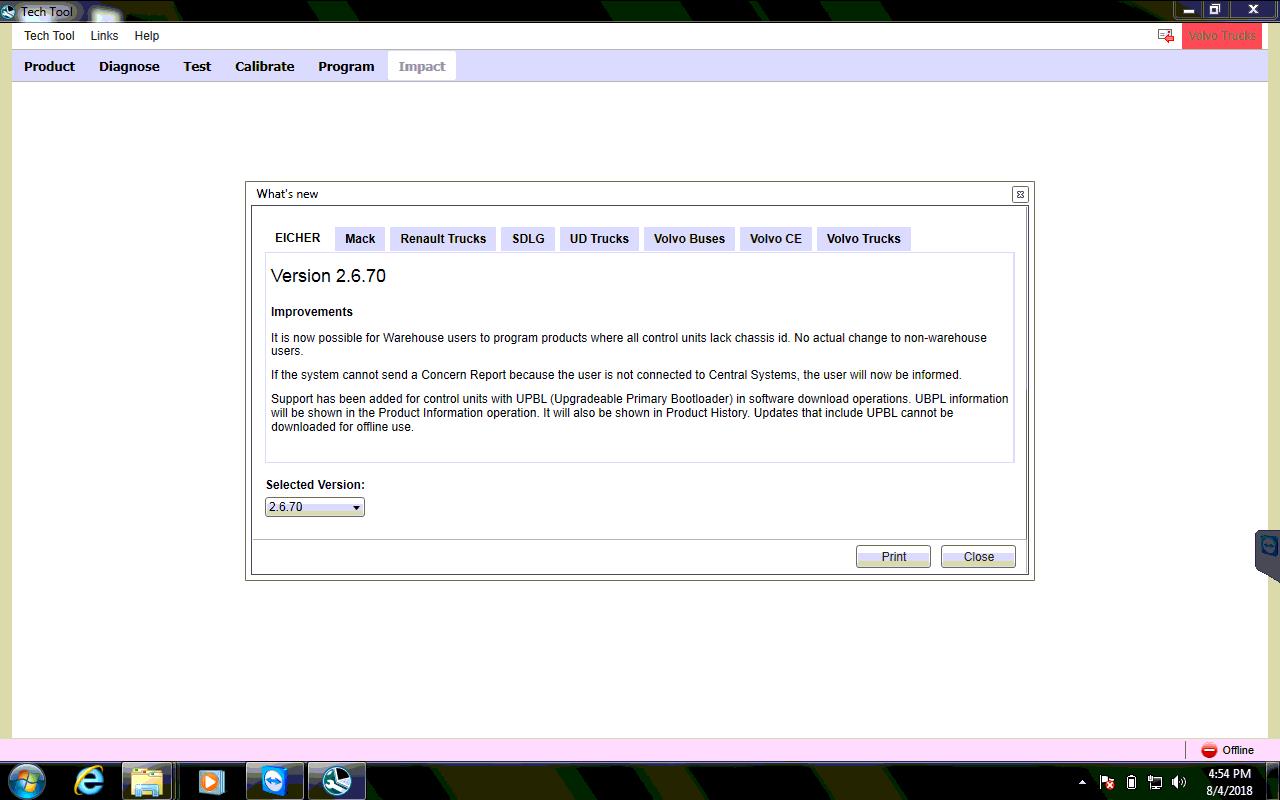This screenshot has height=800, width=1280.
Task: Open Action Center flag icon
Action: point(1107,782)
